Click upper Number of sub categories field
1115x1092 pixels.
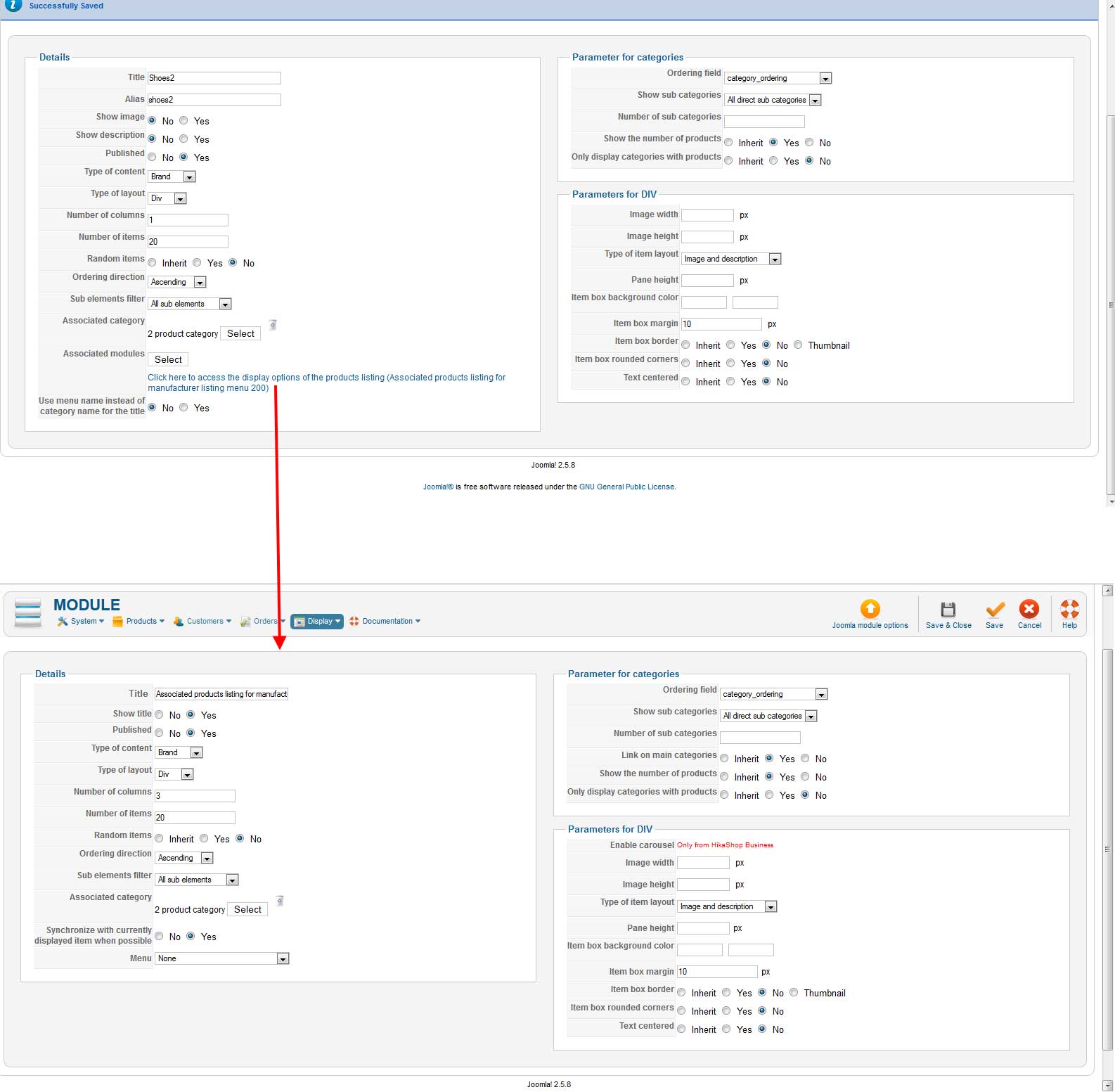pyautogui.click(x=764, y=122)
